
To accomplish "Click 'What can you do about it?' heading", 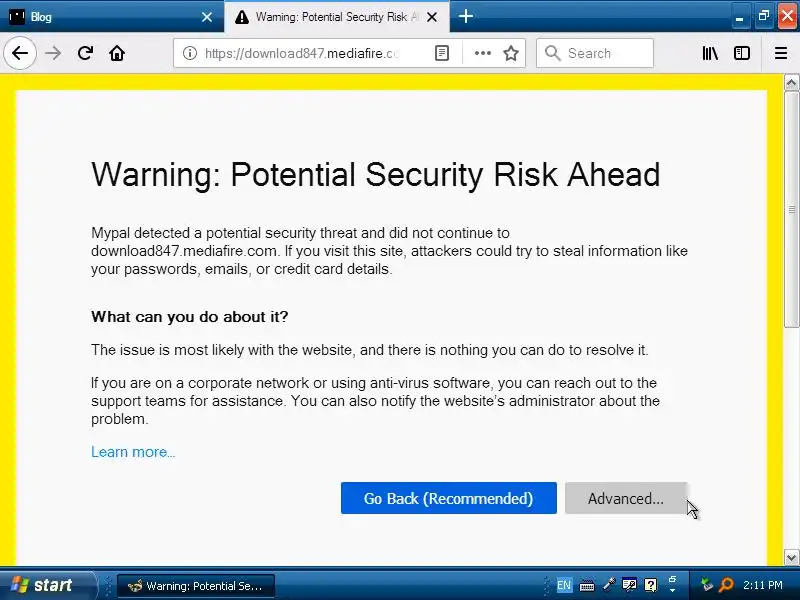I will tap(189, 317).
